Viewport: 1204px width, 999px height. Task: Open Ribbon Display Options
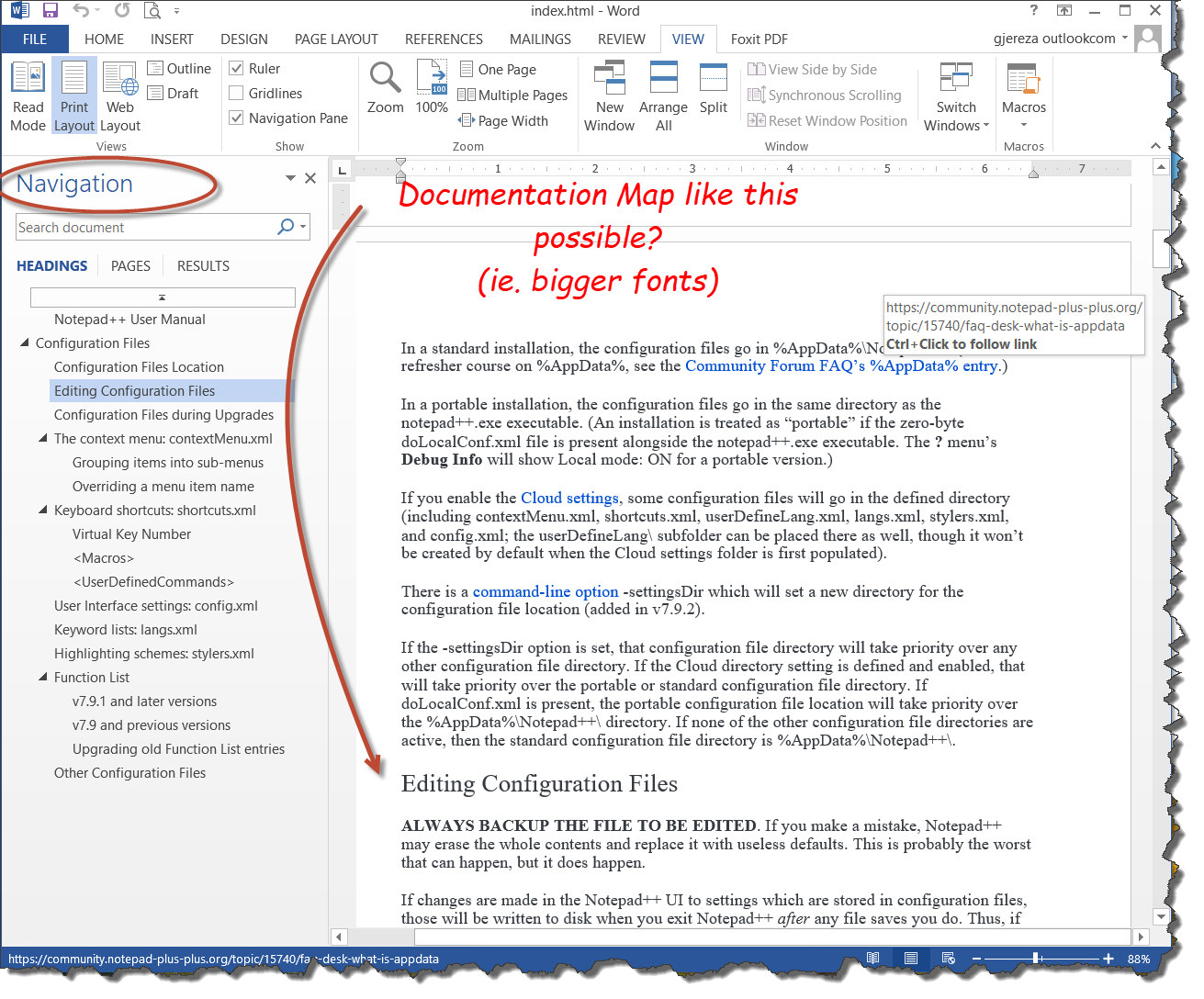click(1064, 10)
